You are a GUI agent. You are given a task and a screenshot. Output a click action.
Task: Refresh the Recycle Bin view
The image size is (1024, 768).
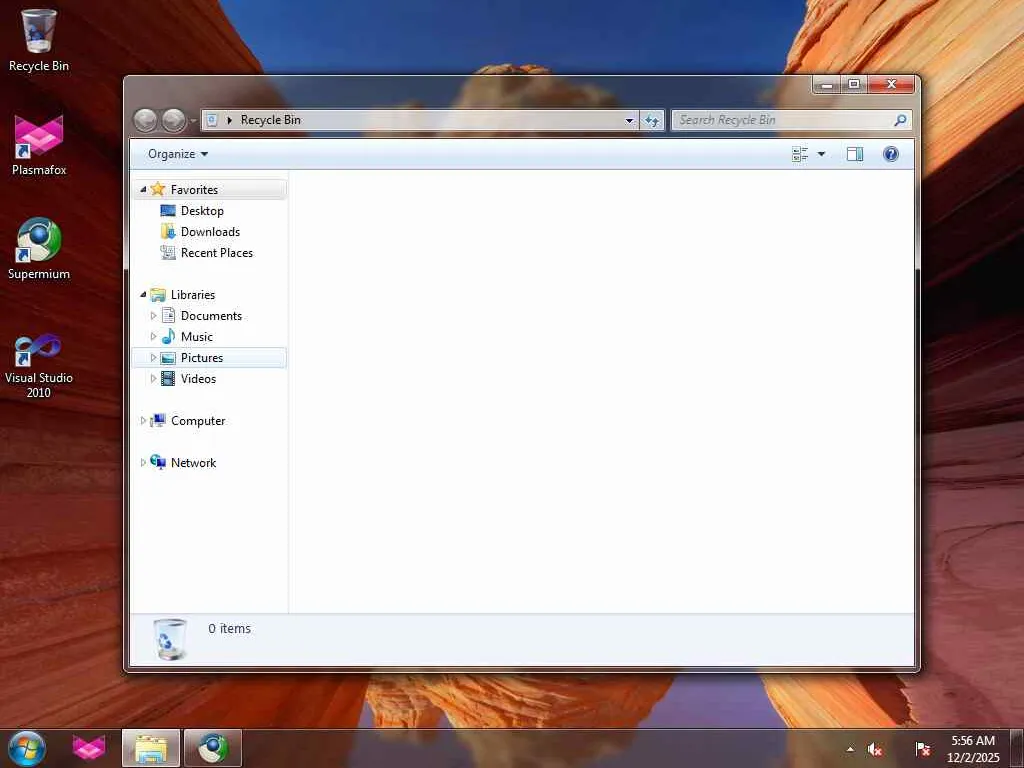(x=652, y=120)
